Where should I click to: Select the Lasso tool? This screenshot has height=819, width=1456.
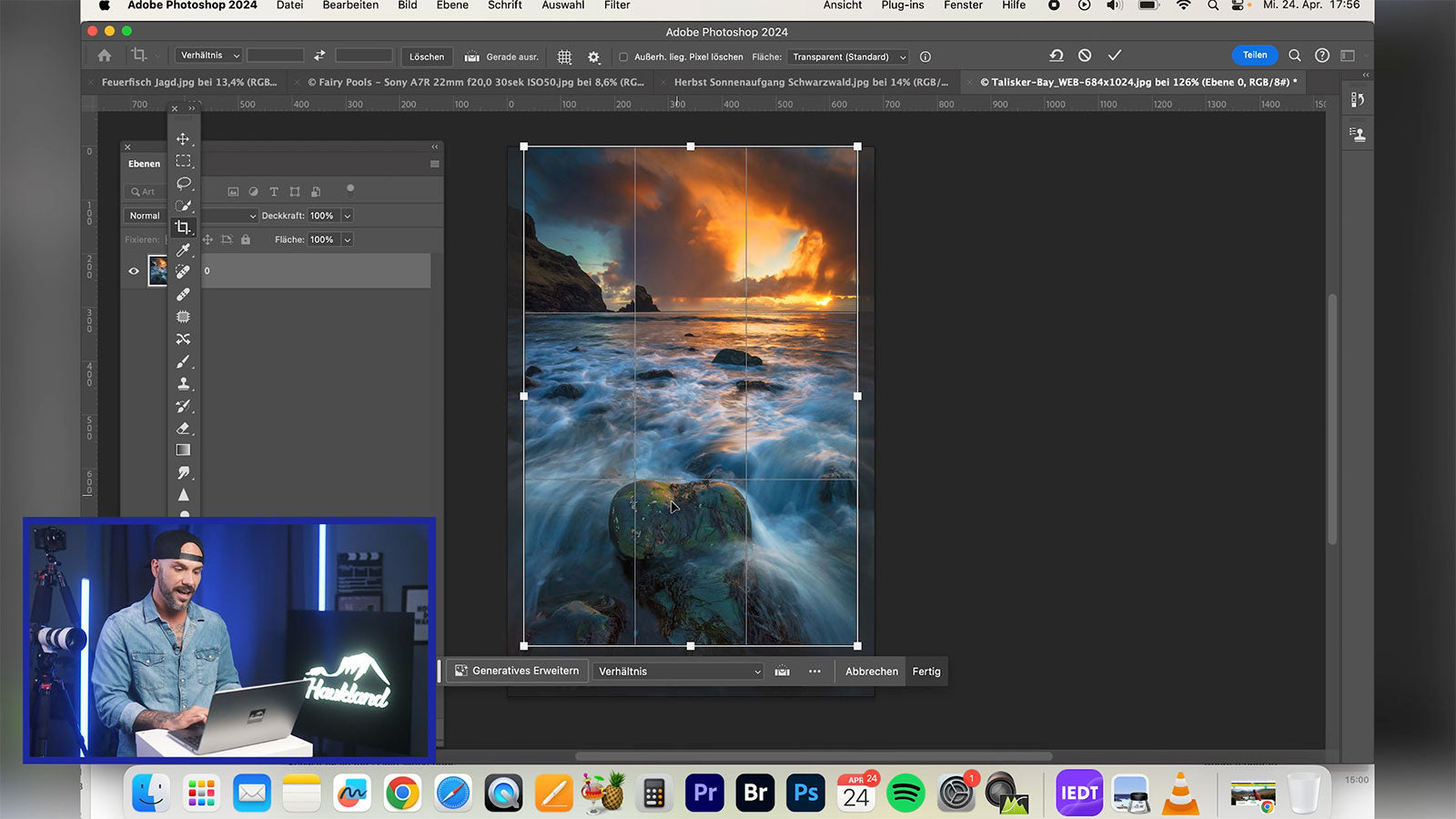(x=183, y=183)
